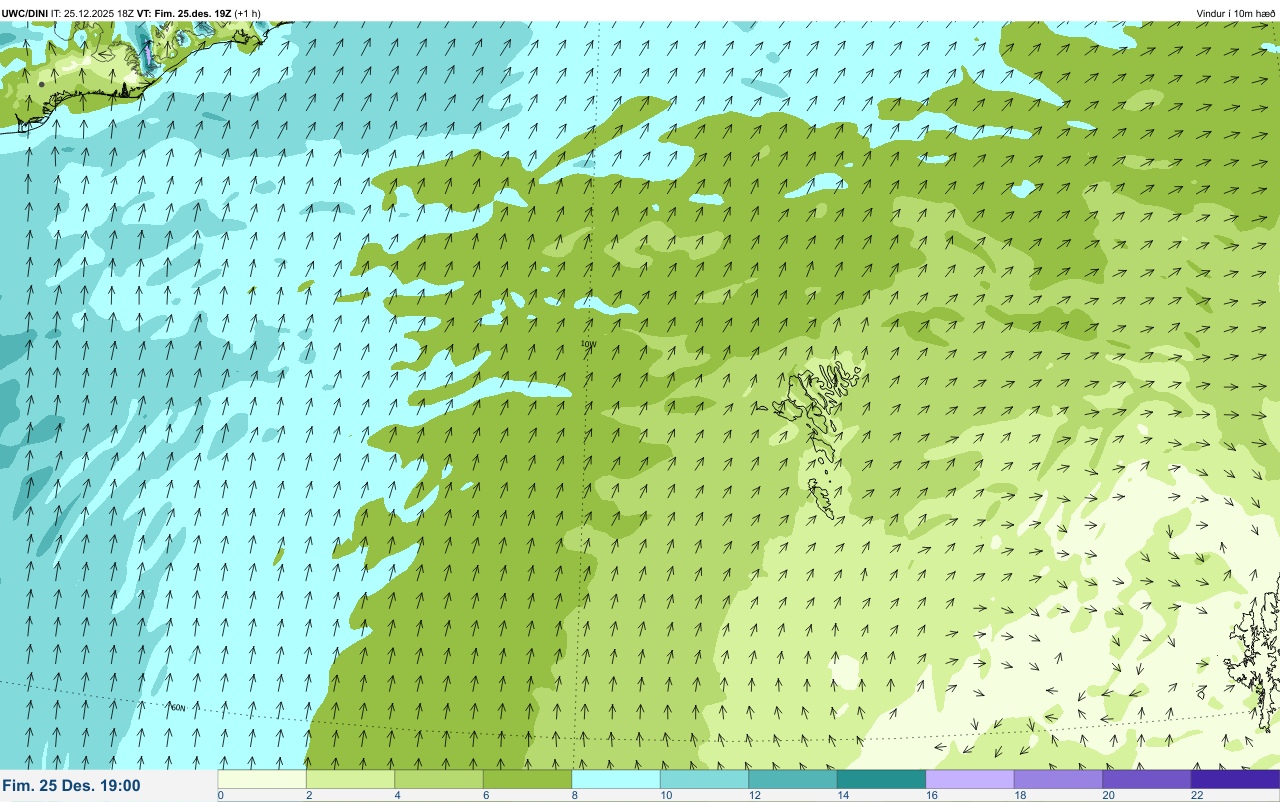Click the light green 2–4 legend swatch
This screenshot has height=802, width=1280.
click(x=350, y=779)
